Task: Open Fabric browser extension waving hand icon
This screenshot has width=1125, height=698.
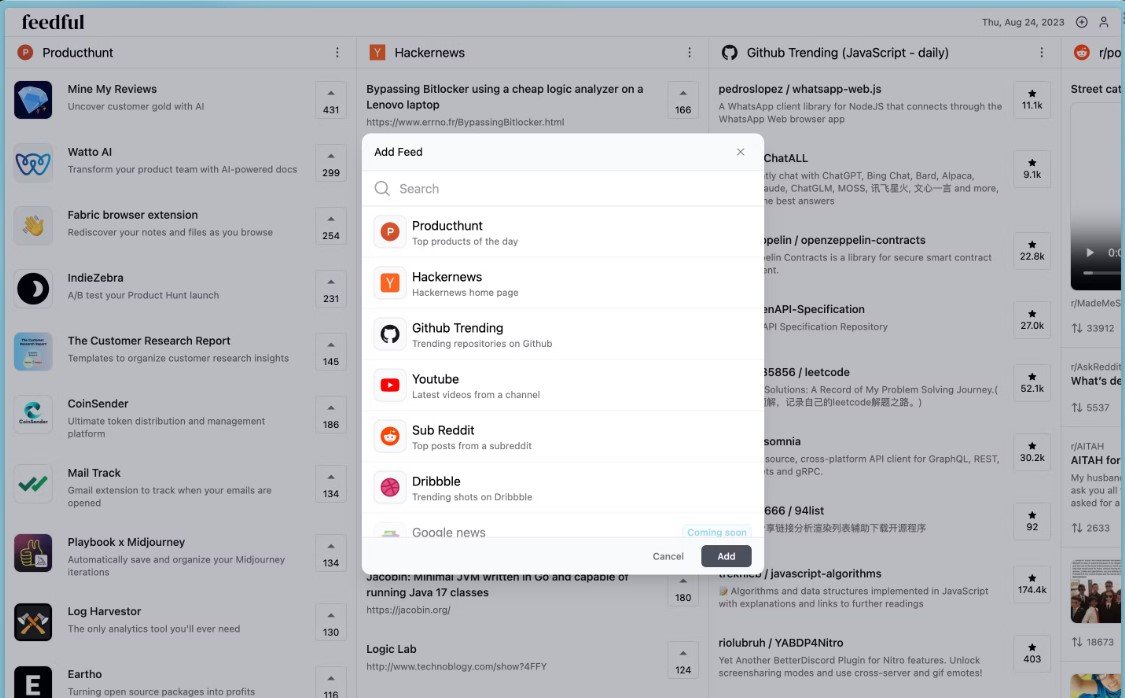Action: coord(33,226)
